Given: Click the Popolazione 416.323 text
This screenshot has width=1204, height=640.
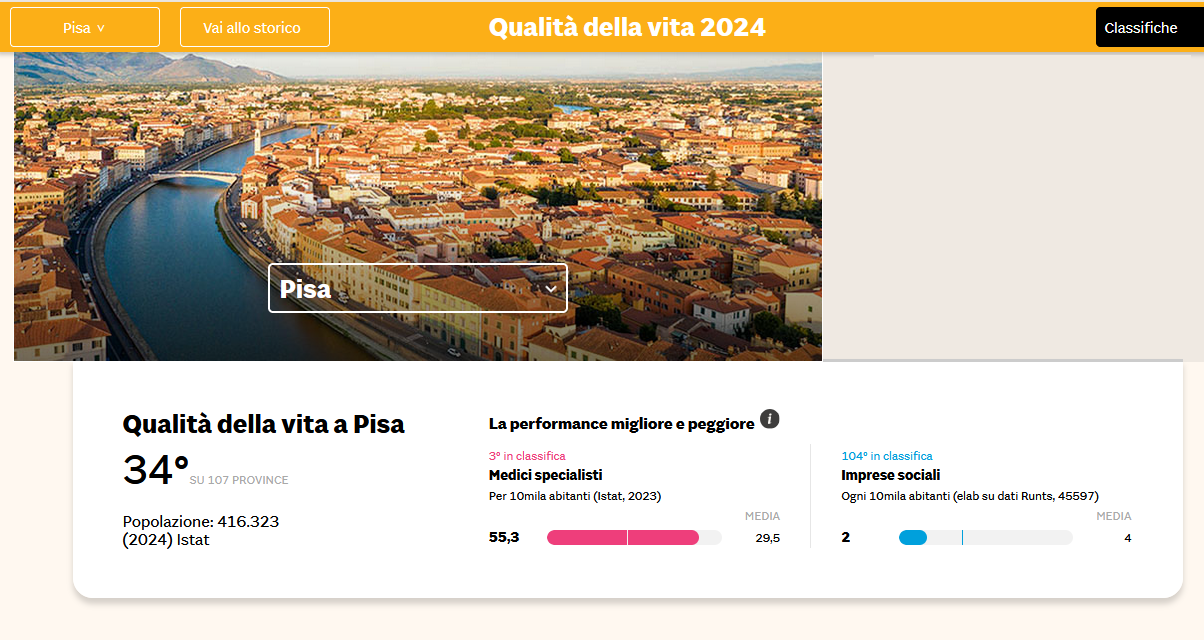Looking at the screenshot, I should [201, 522].
